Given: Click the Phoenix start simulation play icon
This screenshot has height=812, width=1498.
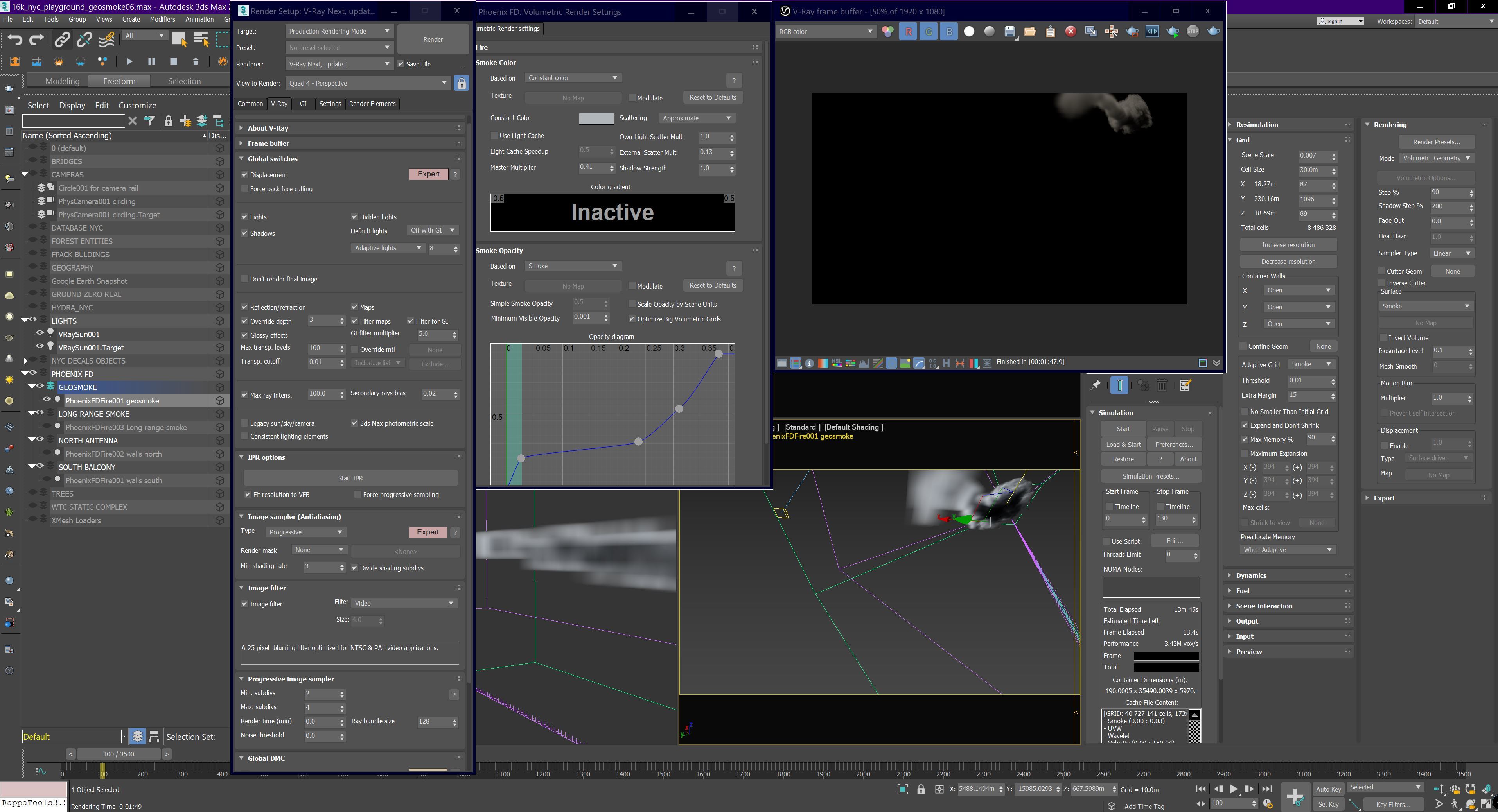Looking at the screenshot, I should click(129, 61).
